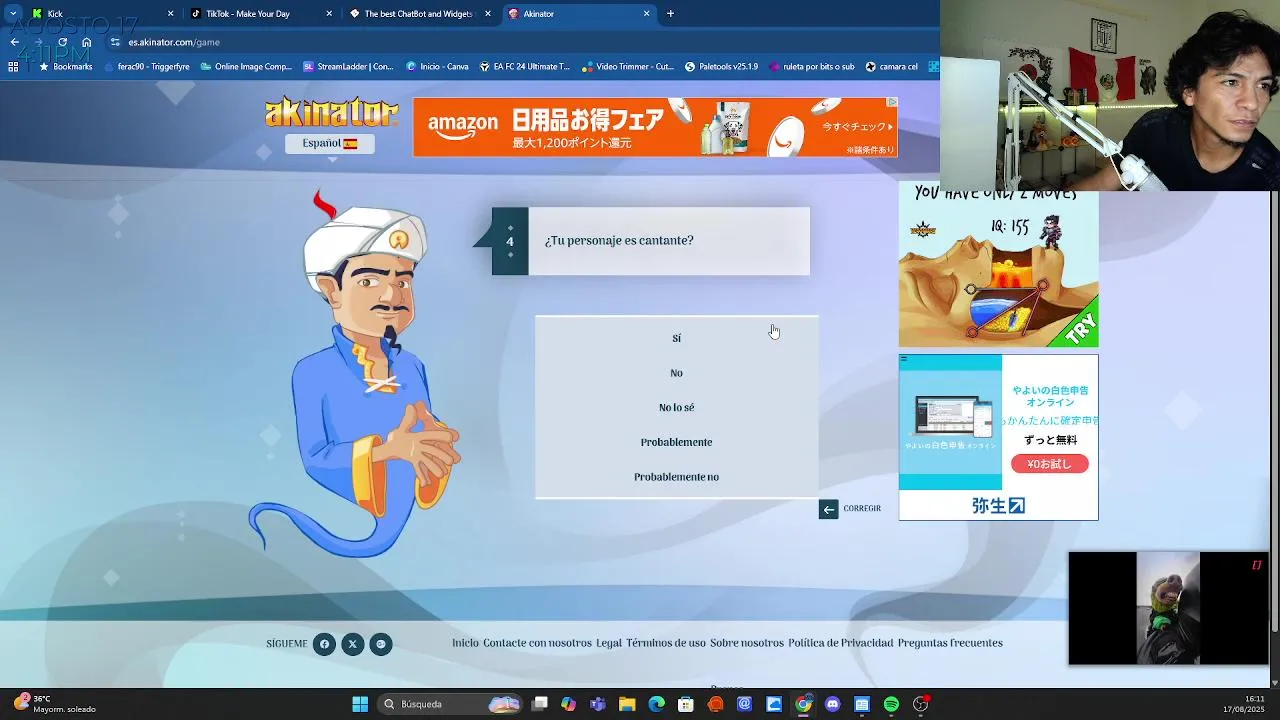Choose Probablemente no as the answer
The image size is (1280, 720).
click(676, 477)
